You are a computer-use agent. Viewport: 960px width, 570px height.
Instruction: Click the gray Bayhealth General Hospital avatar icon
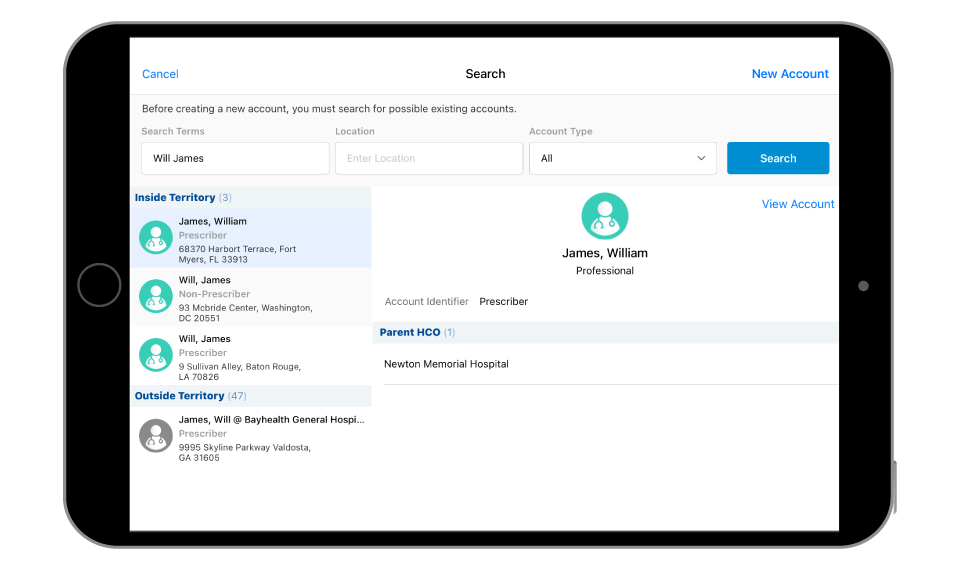pyautogui.click(x=155, y=436)
